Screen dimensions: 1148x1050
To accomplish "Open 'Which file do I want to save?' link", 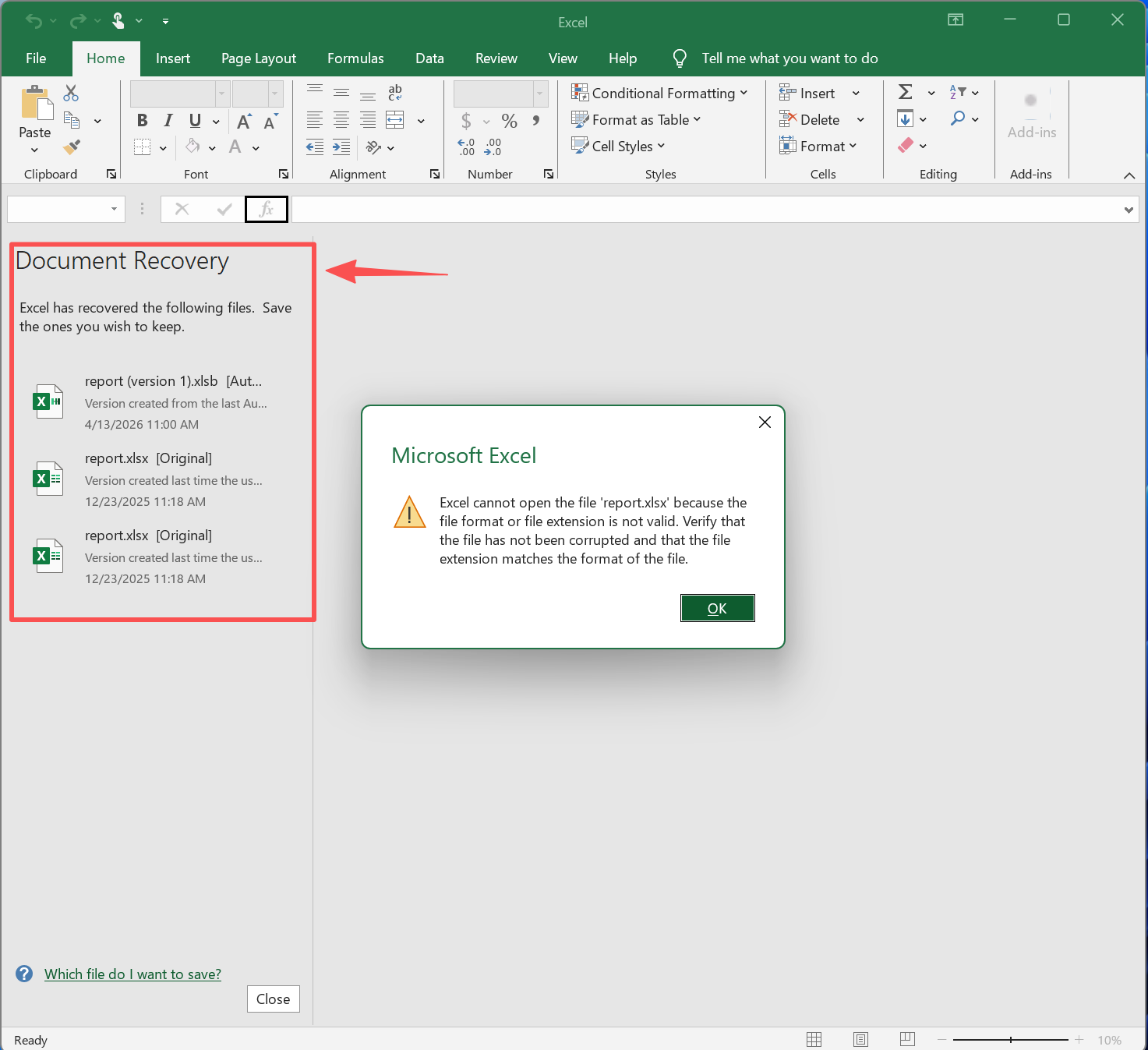I will [x=132, y=974].
